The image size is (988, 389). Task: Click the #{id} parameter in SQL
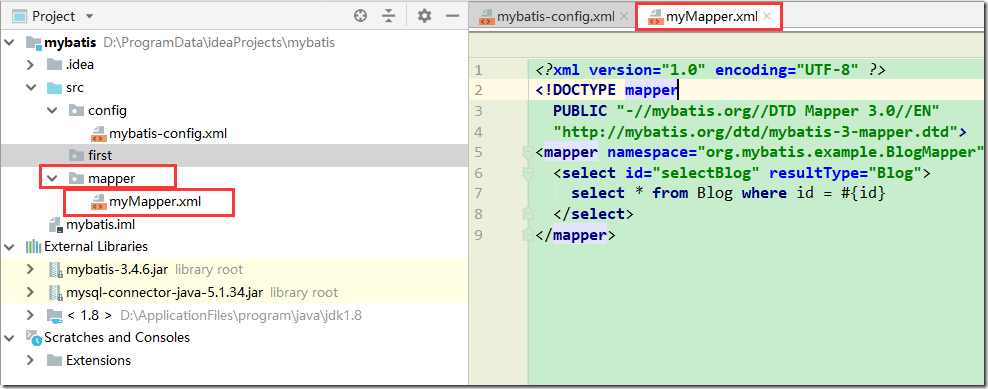click(x=863, y=194)
